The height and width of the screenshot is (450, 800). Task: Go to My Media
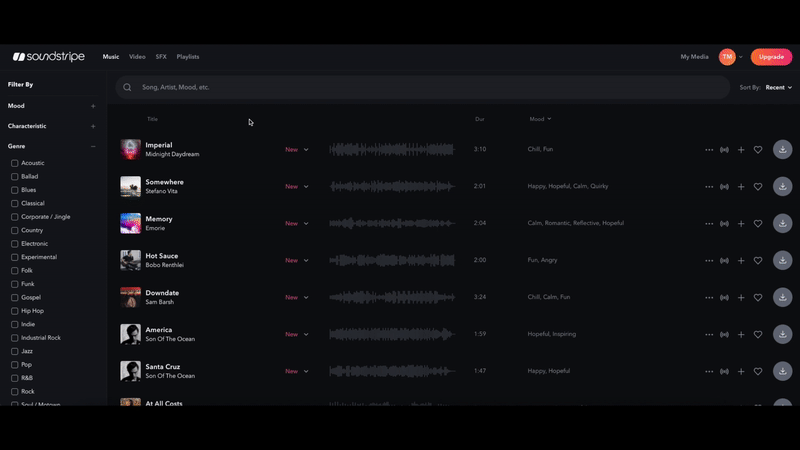tap(694, 57)
